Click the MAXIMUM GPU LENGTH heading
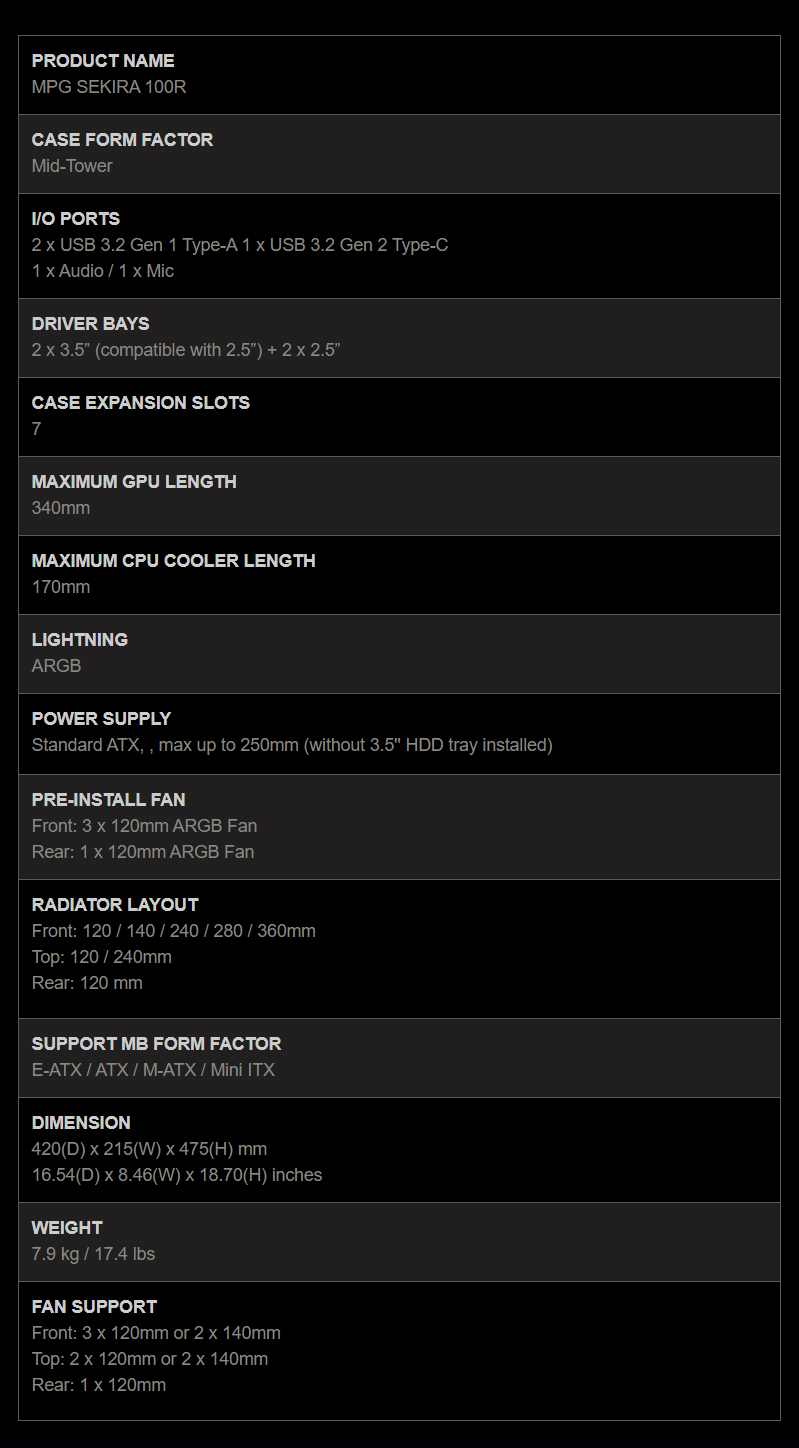The height and width of the screenshot is (1448, 799). click(x=134, y=482)
